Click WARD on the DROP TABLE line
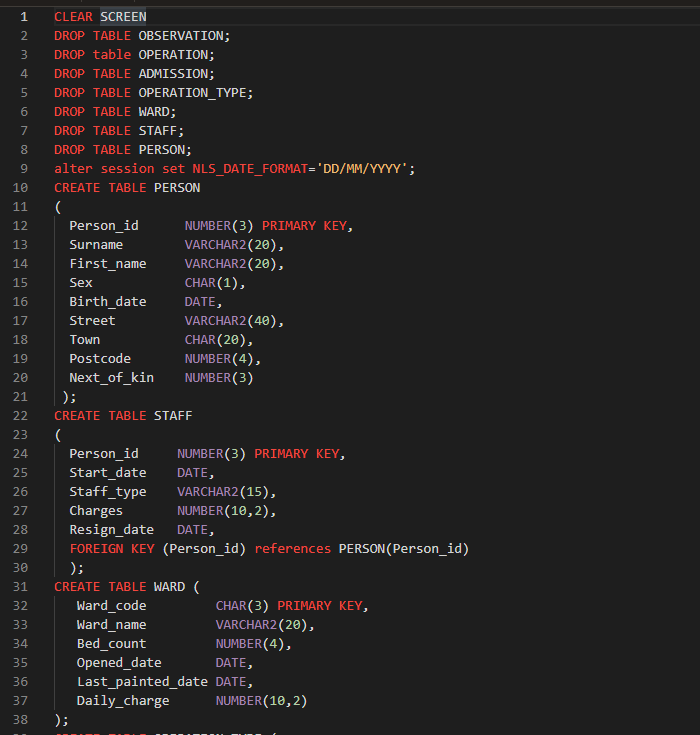The height and width of the screenshot is (735, 700). pyautogui.click(x=154, y=112)
